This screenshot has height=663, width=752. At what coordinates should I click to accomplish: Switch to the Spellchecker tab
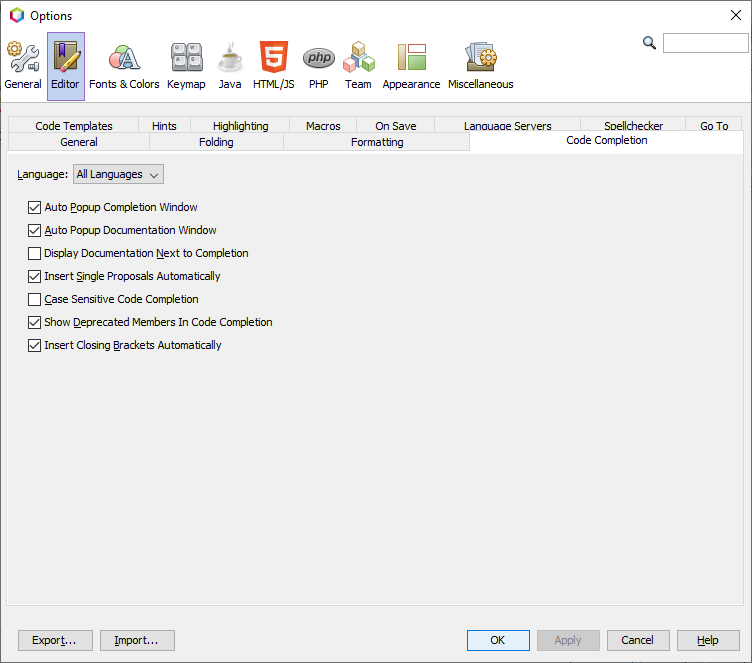click(x=633, y=126)
